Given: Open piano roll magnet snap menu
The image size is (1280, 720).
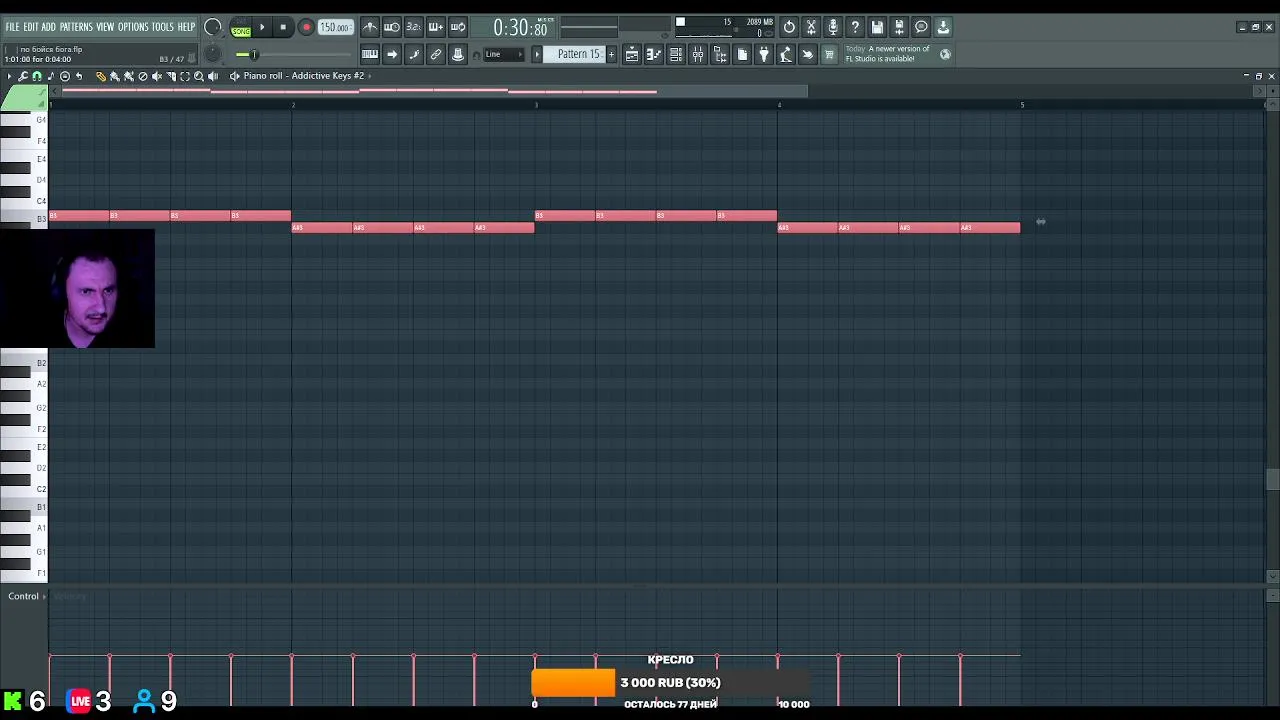Looking at the screenshot, I should (36, 76).
